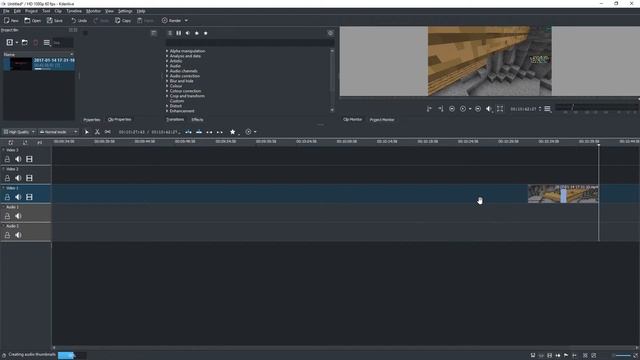Viewport: 640px width, 360px height.
Task: Open the Render dropdown arrow
Action: [187, 20]
